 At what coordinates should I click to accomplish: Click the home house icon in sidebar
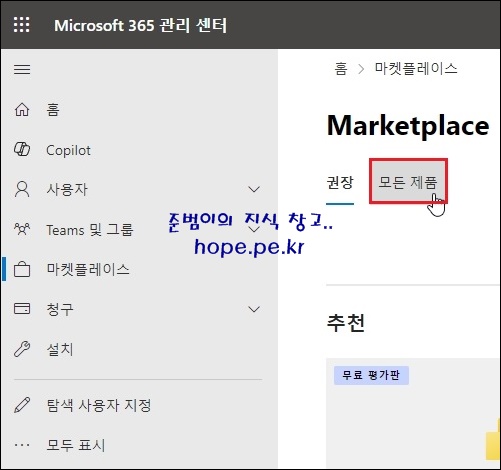22,110
